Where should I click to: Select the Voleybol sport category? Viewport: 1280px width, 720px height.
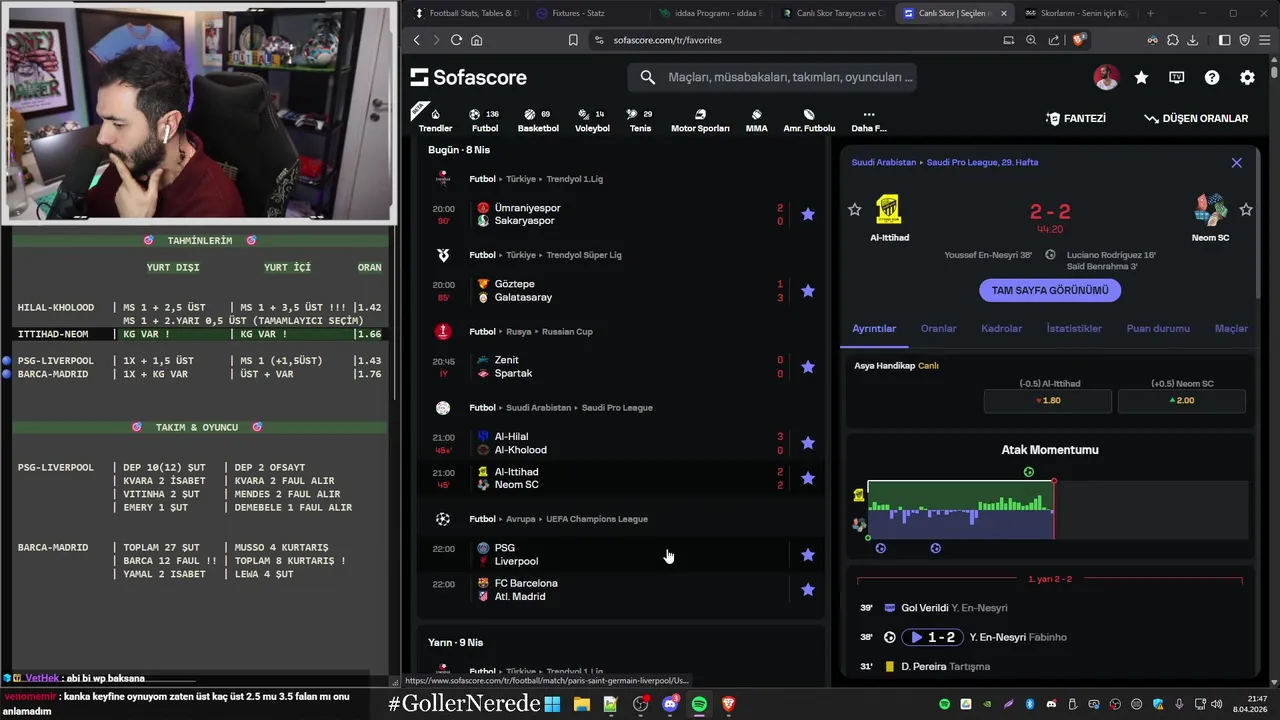coord(592,120)
